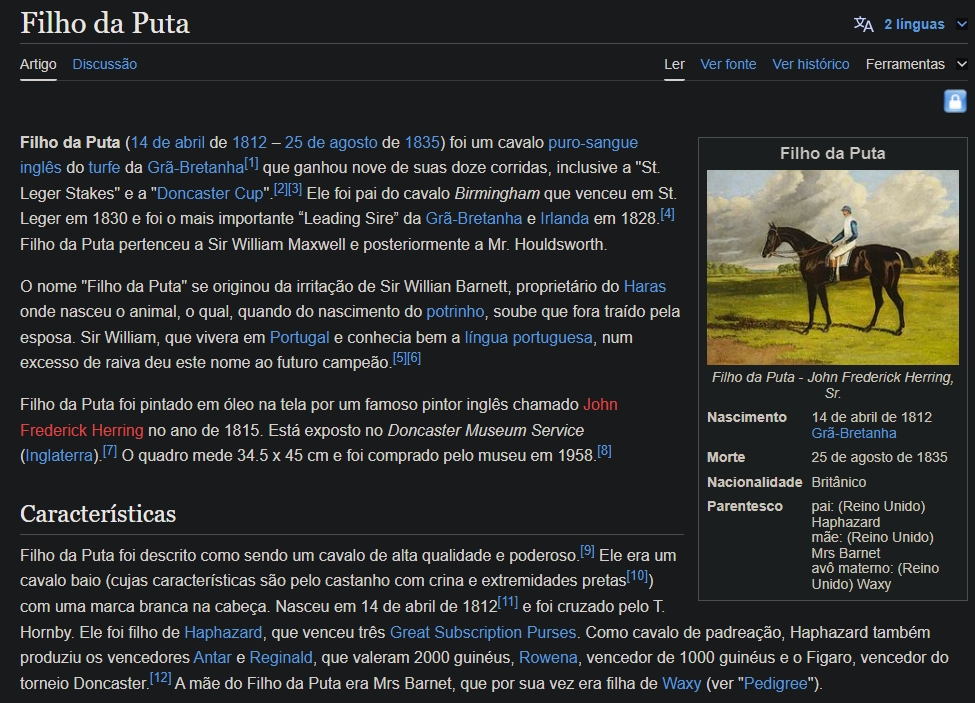
Task: Click the Haras link
Action: [x=645, y=287]
